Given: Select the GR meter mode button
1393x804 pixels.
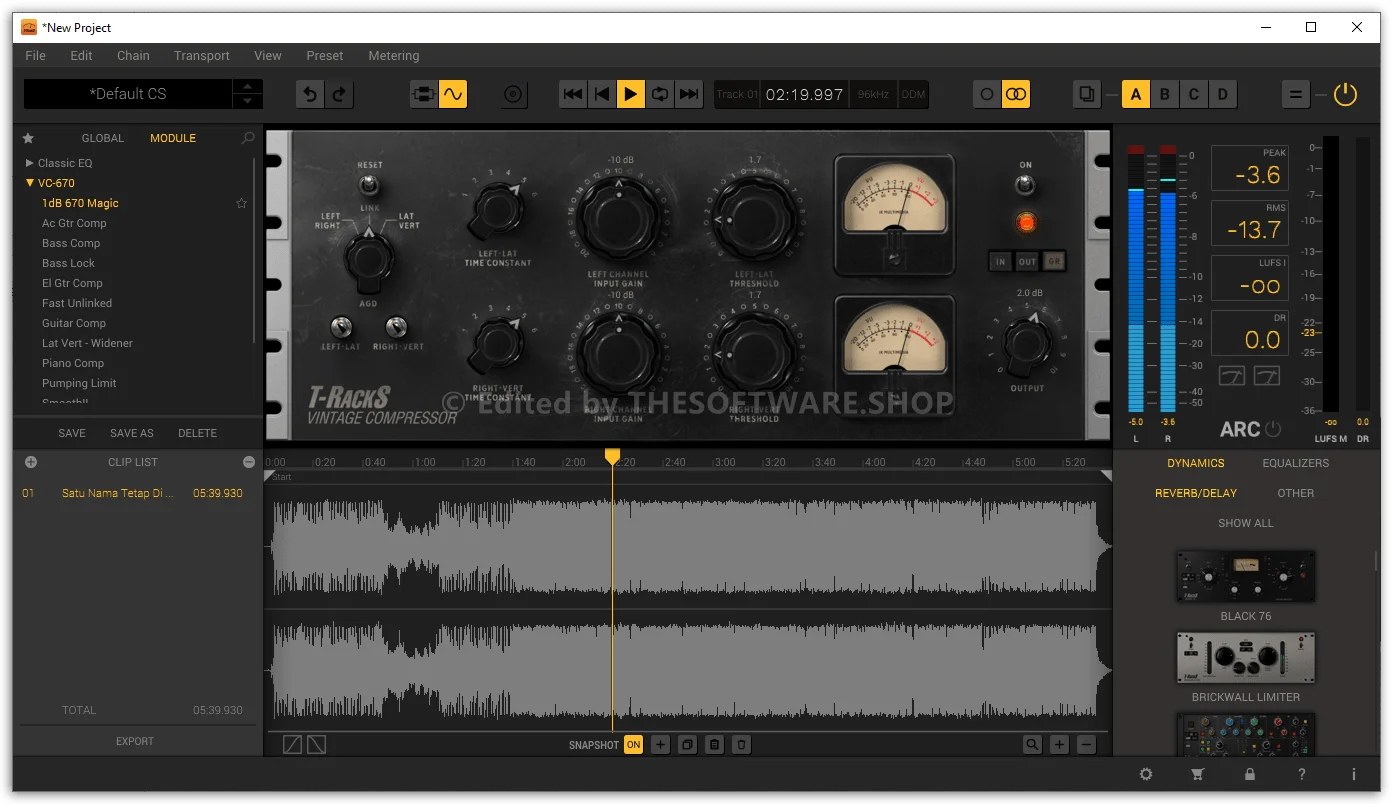Looking at the screenshot, I should pyautogui.click(x=1053, y=262).
